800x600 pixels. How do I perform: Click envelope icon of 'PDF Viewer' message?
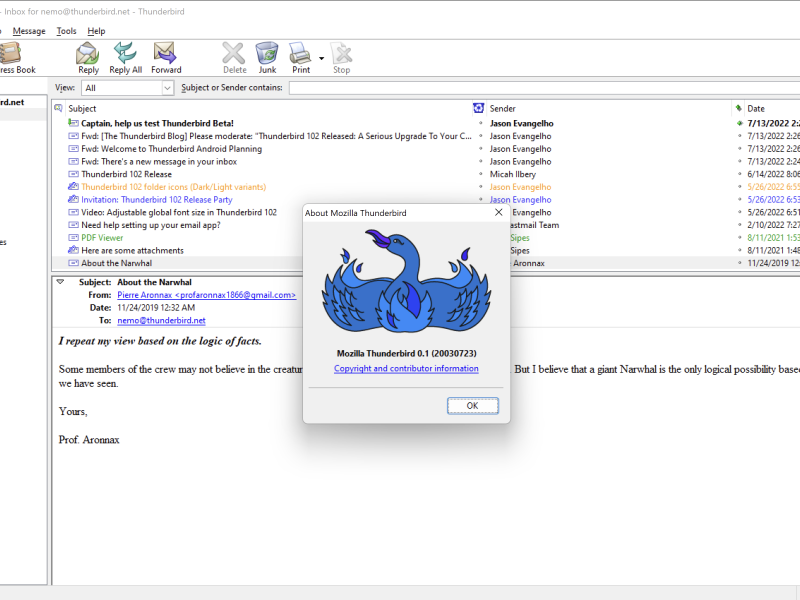coord(73,238)
